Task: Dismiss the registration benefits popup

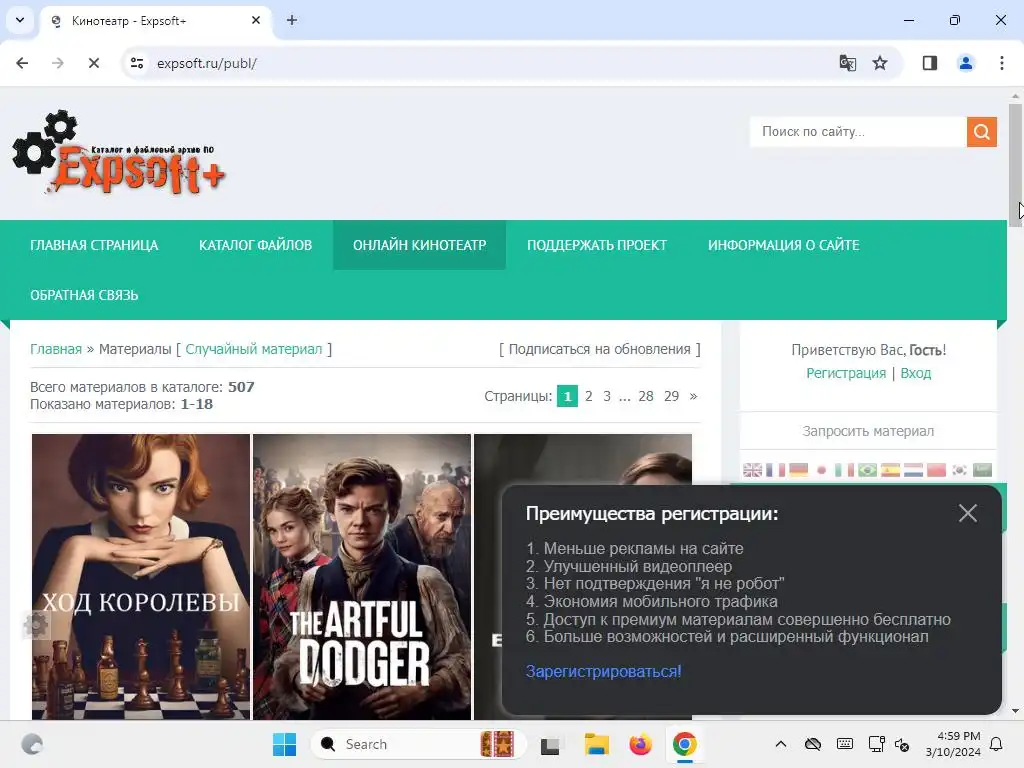Action: 968,513
